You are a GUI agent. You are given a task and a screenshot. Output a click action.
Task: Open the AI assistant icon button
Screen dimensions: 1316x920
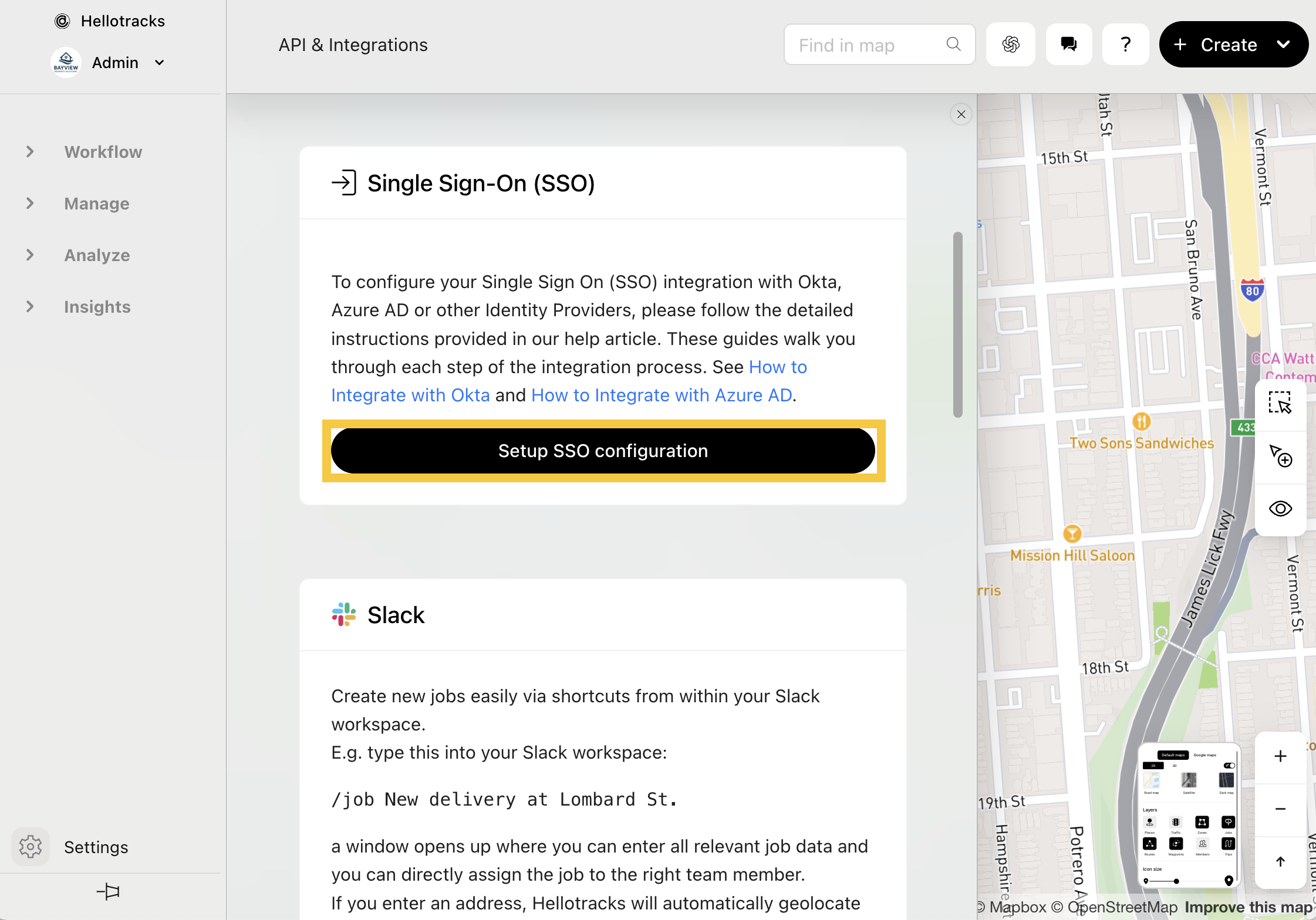coord(1011,45)
